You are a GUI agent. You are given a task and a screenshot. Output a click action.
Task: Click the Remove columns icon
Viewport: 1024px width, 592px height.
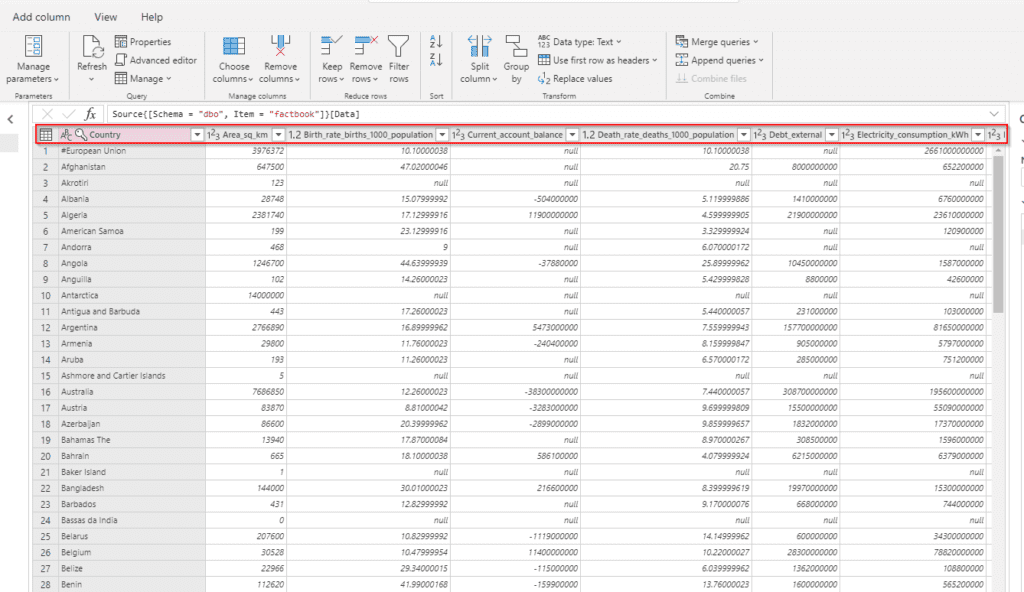coord(281,46)
